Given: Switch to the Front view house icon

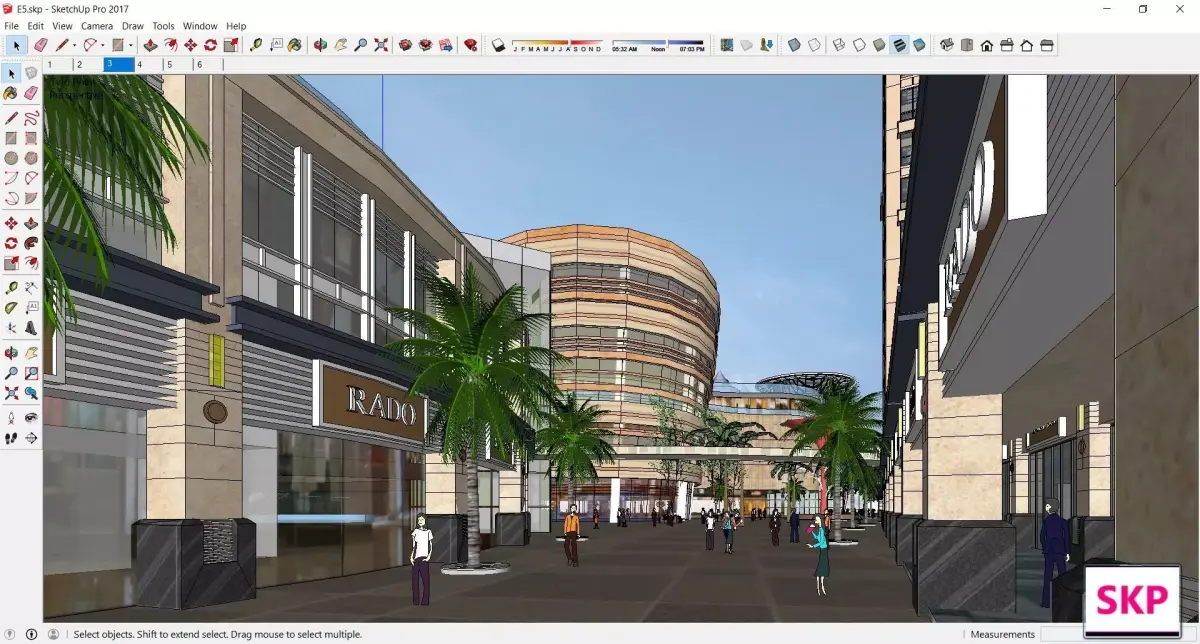Looking at the screenshot, I should (x=986, y=45).
